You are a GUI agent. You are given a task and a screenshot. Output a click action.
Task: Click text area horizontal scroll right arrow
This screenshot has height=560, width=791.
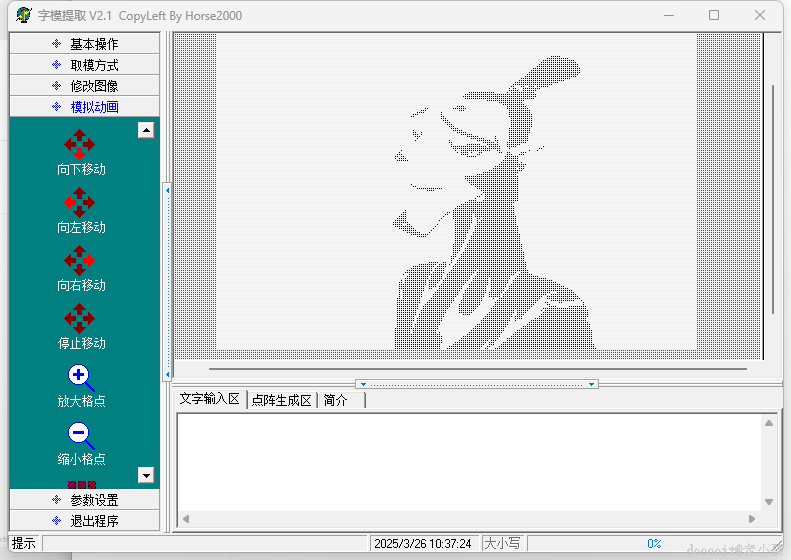click(x=752, y=519)
